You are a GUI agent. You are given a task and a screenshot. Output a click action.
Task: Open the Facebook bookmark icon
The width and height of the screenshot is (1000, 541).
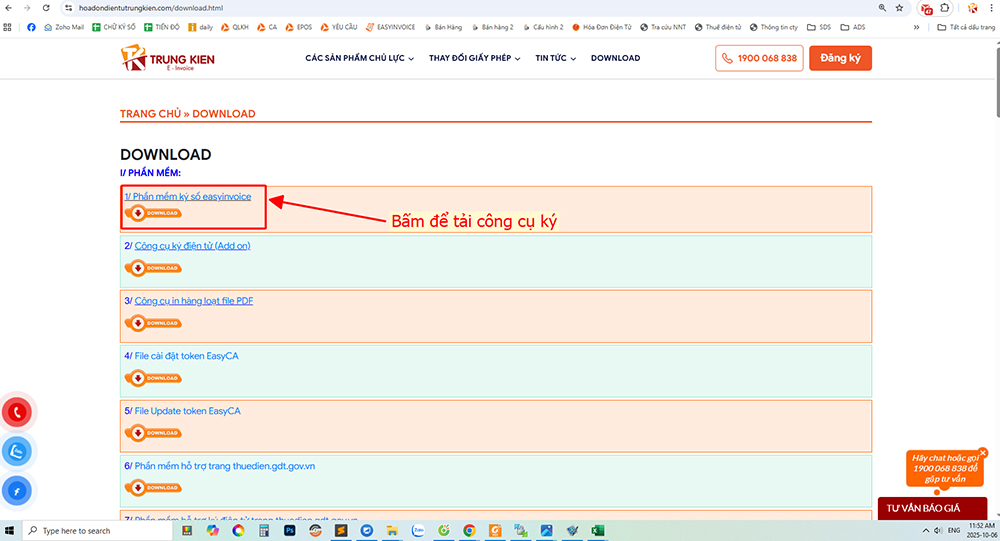pos(31,27)
